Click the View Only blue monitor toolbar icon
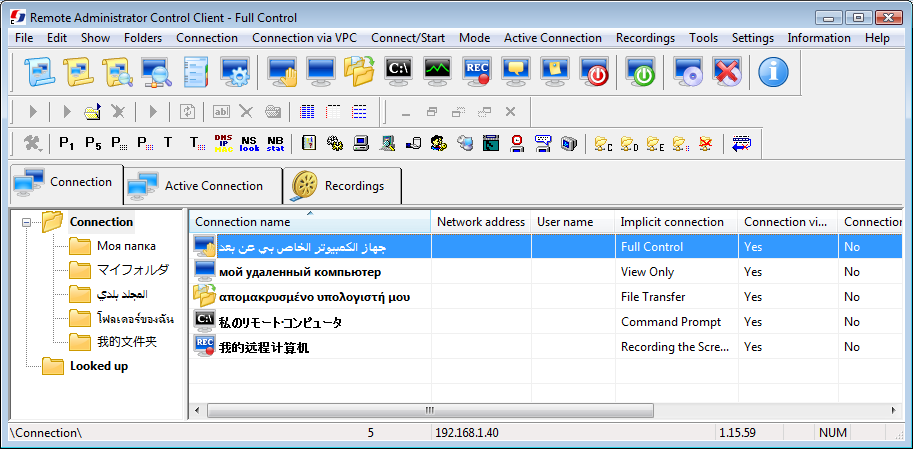913x449 pixels. click(x=321, y=72)
